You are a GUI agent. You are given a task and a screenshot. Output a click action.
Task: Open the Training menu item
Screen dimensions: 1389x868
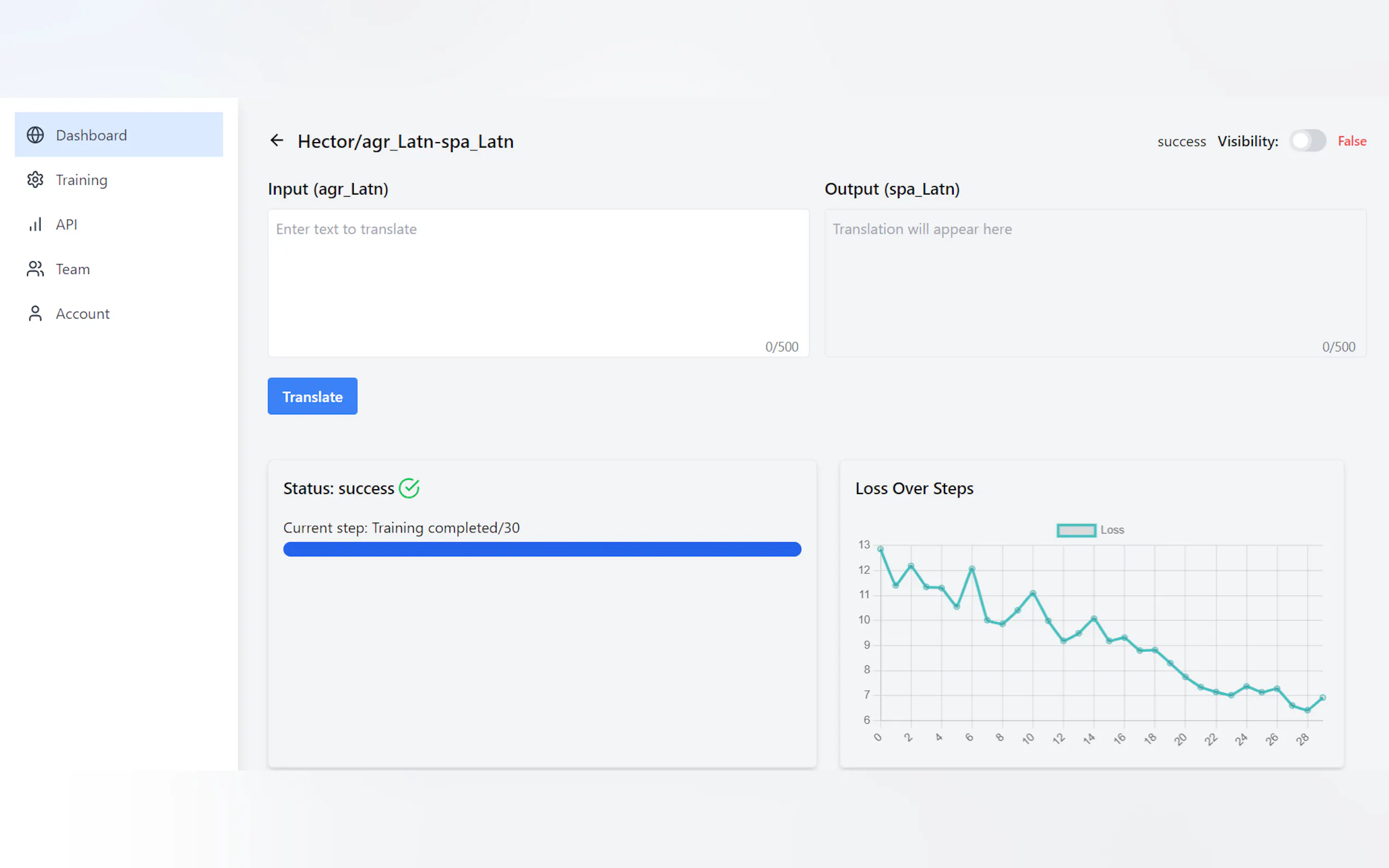(x=81, y=180)
